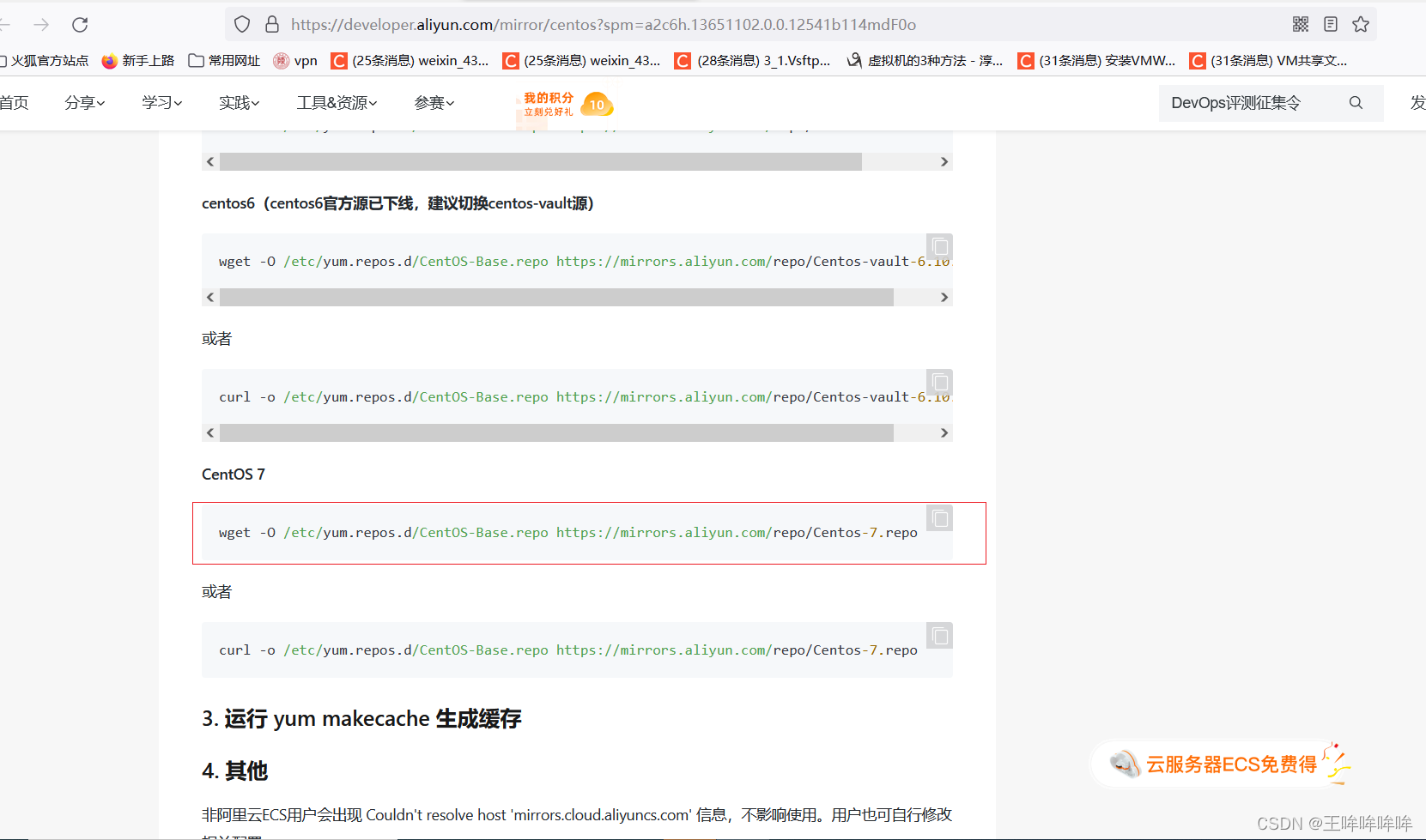Expand the 学习 navigation dropdown

click(161, 103)
